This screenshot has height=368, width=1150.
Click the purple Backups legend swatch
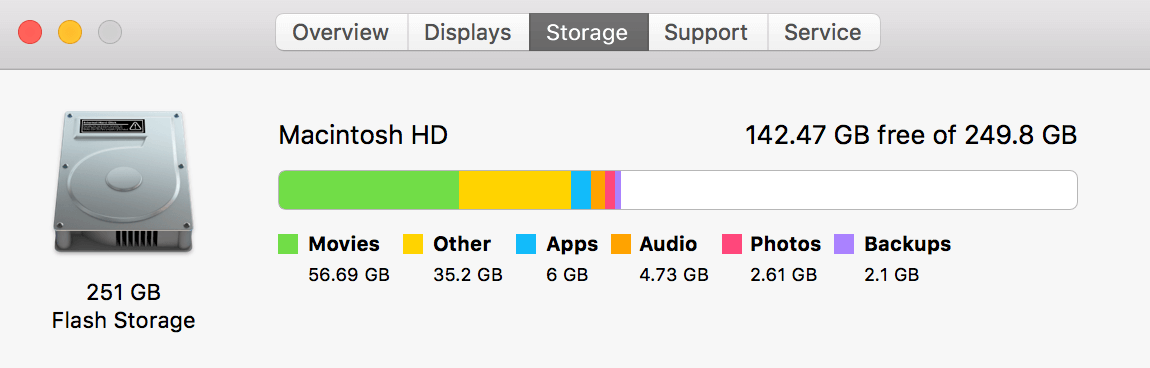844,244
